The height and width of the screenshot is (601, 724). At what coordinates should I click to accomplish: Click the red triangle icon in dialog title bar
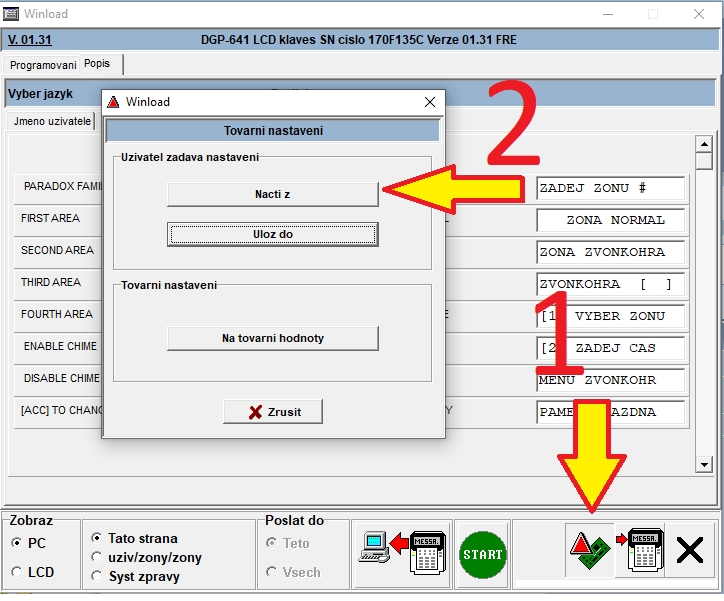click(x=114, y=102)
